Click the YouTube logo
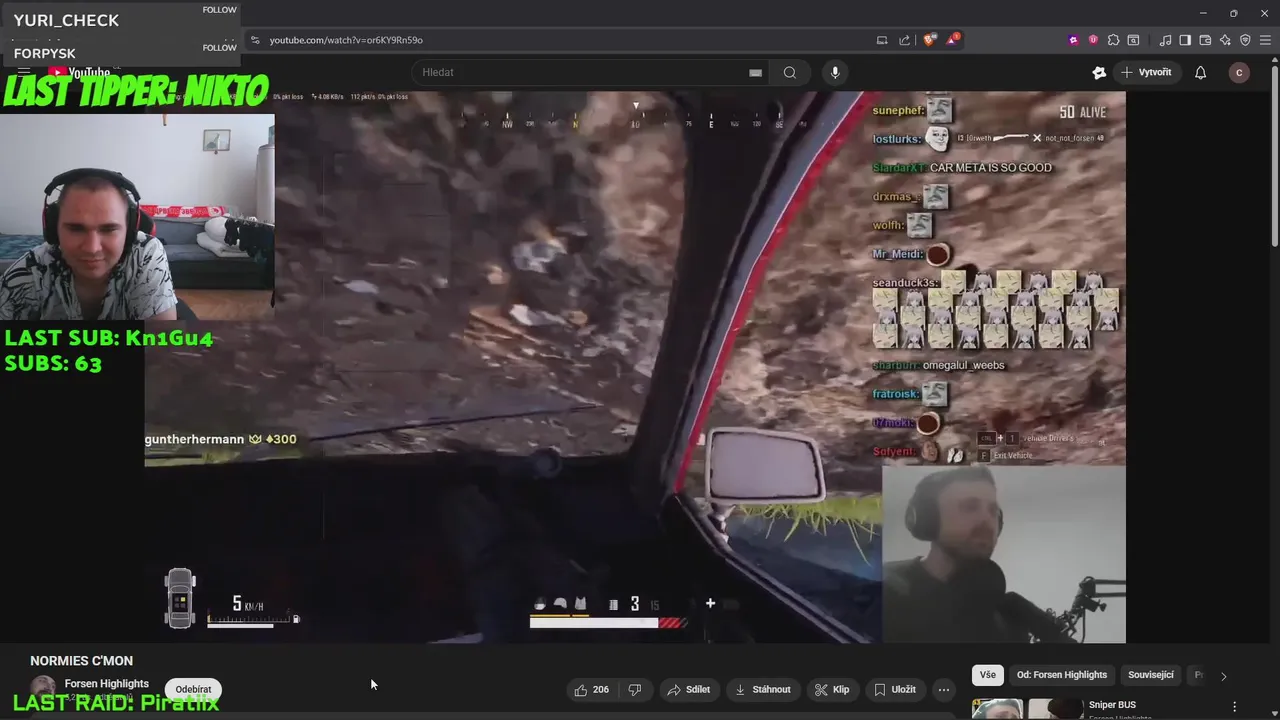 (80, 72)
